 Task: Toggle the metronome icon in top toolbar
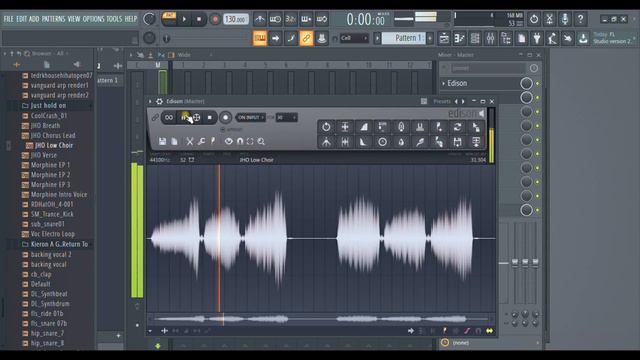point(260,19)
